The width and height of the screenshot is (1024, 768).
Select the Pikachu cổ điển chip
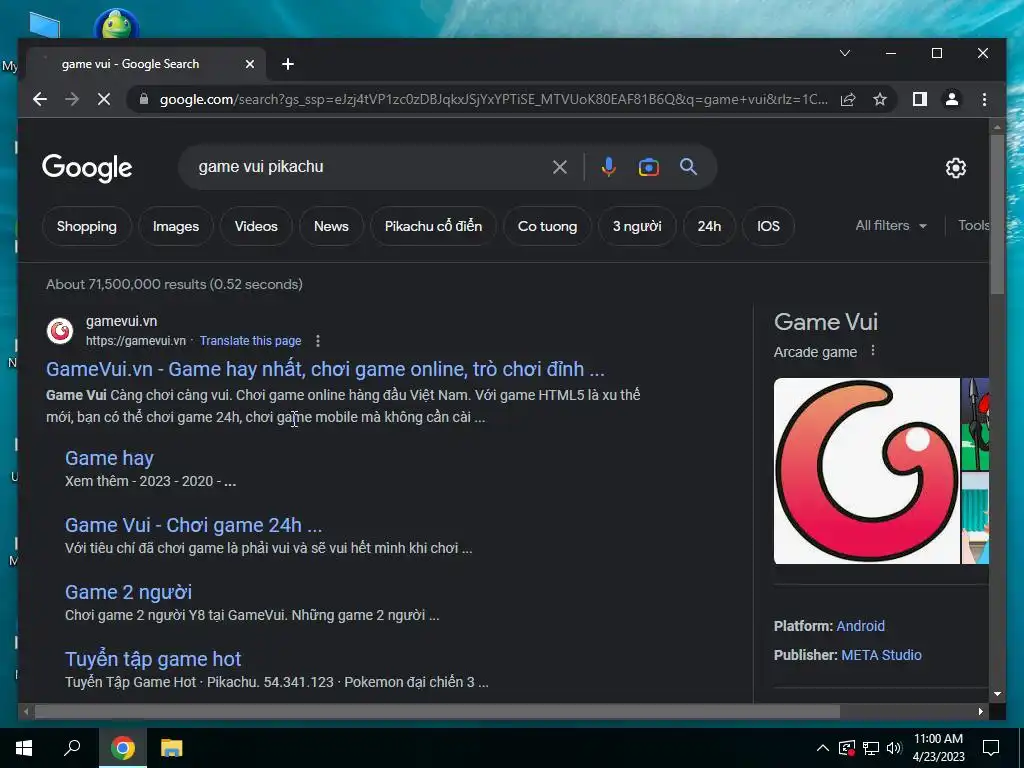[433, 226]
